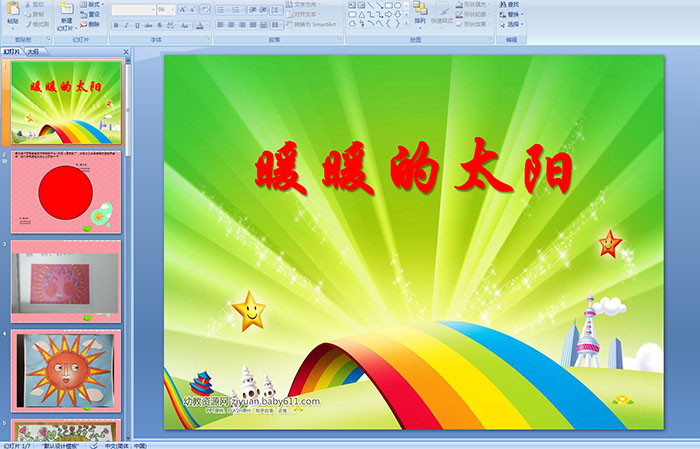Image resolution: width=700 pixels, height=449 pixels.
Task: Toggle Align Text Right
Action: (242, 25)
